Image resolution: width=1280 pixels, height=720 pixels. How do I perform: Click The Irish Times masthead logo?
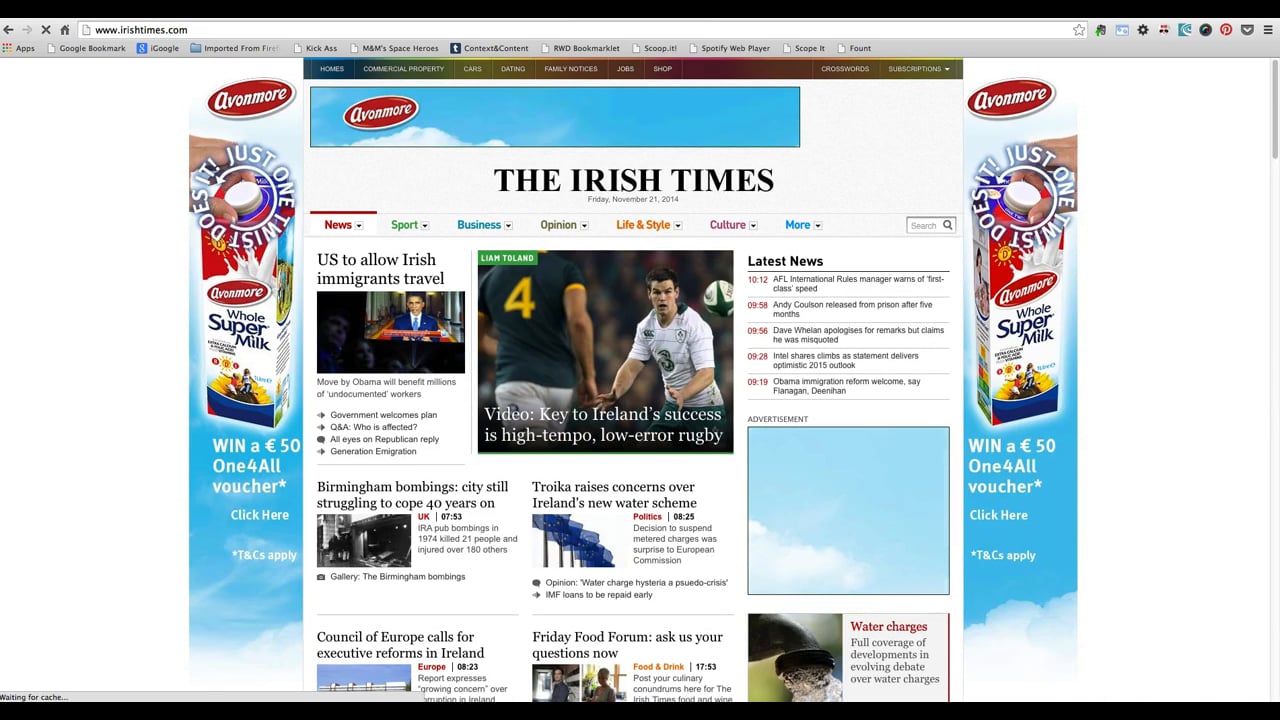point(634,180)
